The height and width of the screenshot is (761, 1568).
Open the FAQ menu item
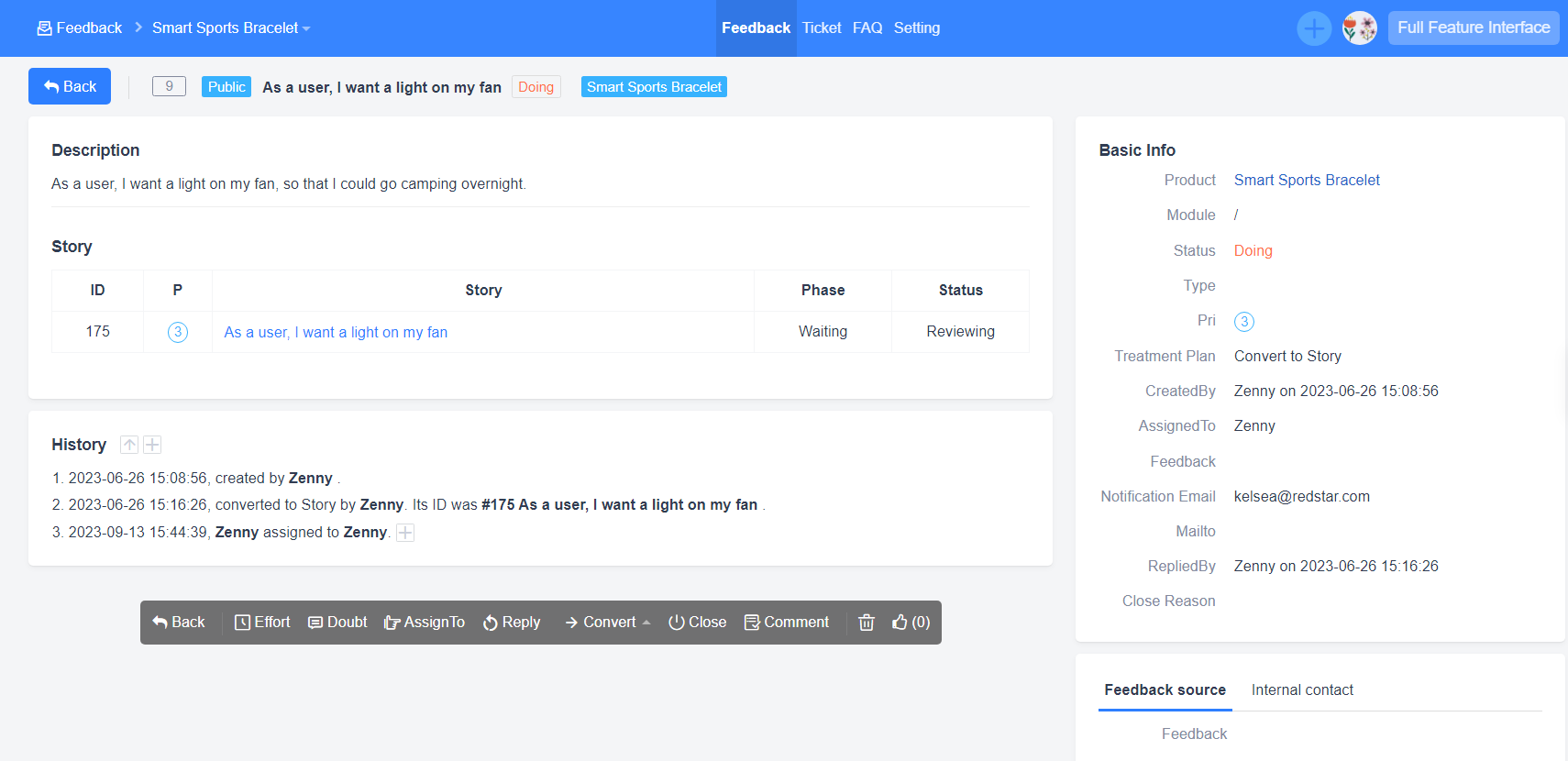[867, 28]
